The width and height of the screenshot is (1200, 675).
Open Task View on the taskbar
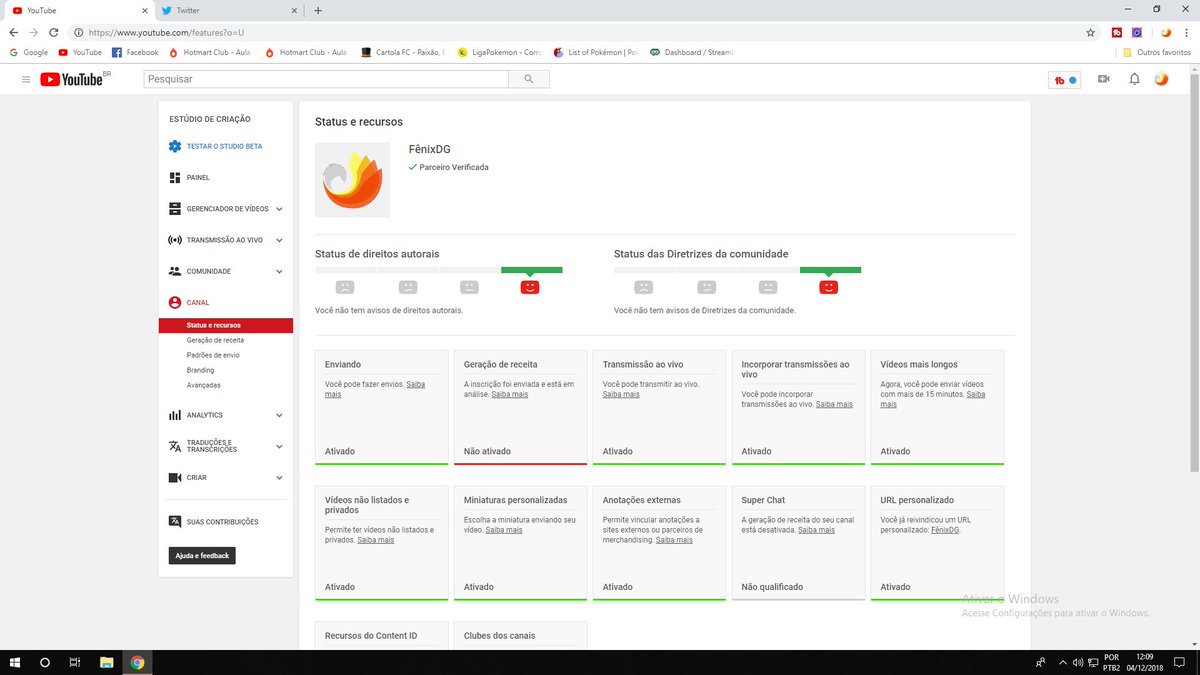click(75, 662)
